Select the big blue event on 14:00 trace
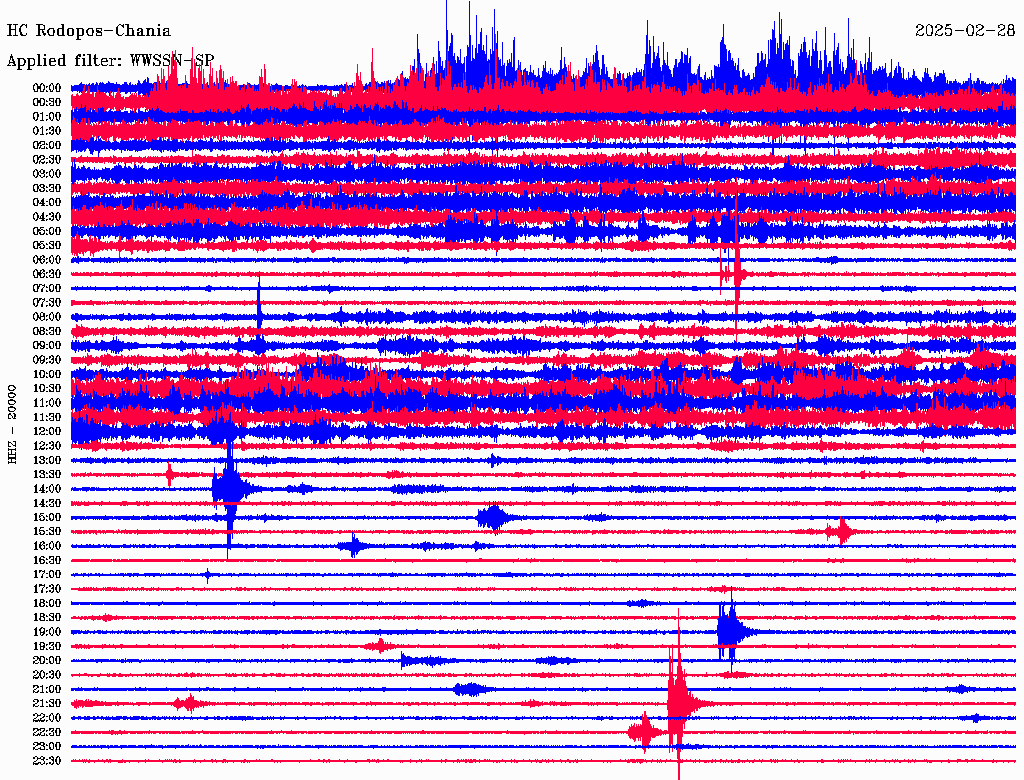The height and width of the screenshot is (780, 1024). click(x=229, y=488)
